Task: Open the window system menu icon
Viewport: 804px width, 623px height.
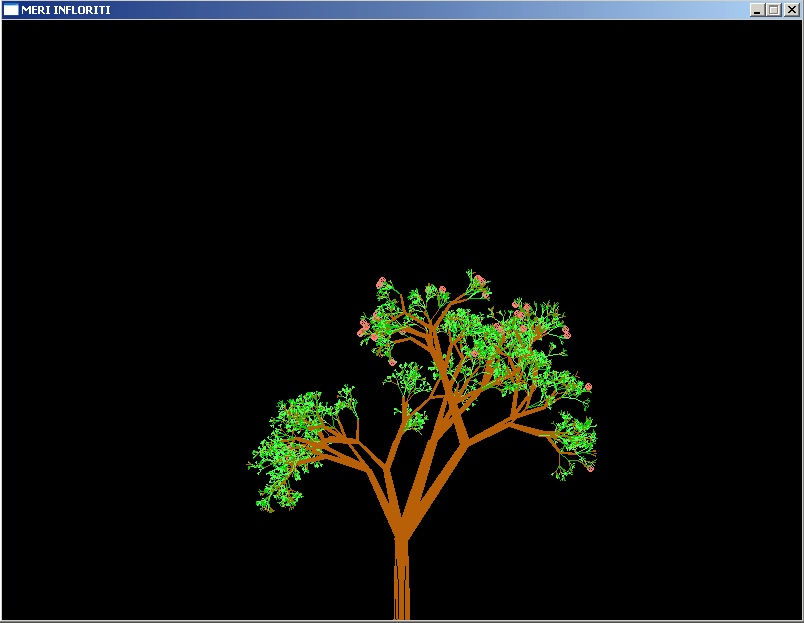Action: coord(11,10)
